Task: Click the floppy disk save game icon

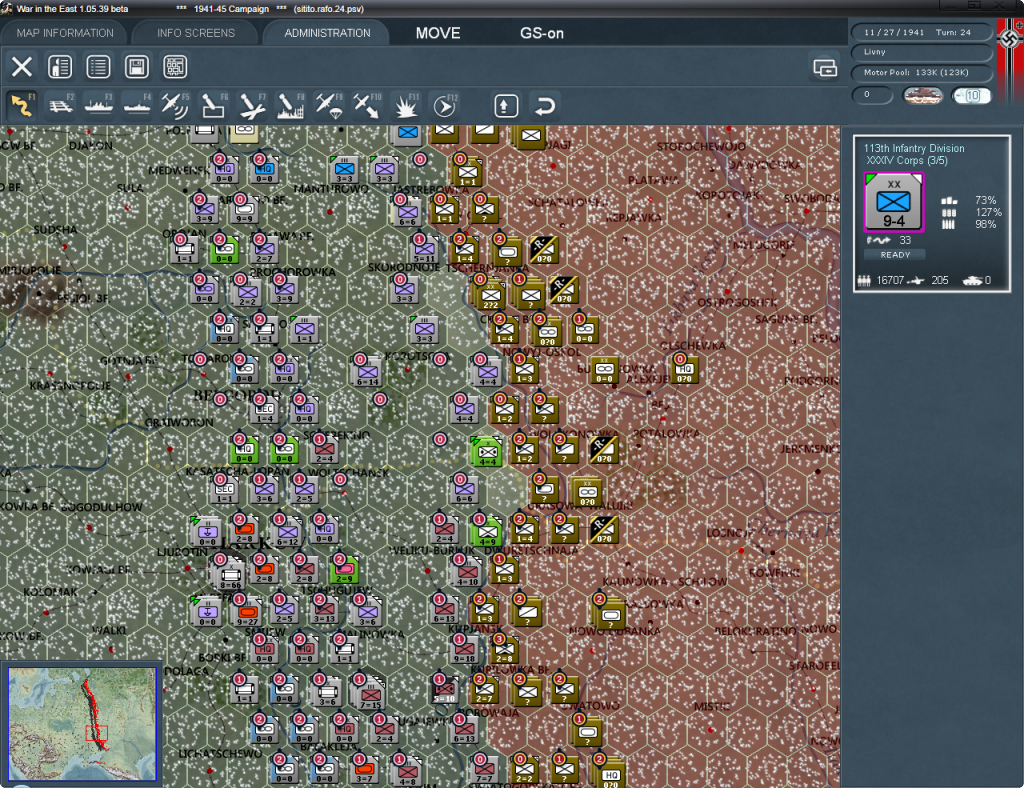Action: (136, 67)
